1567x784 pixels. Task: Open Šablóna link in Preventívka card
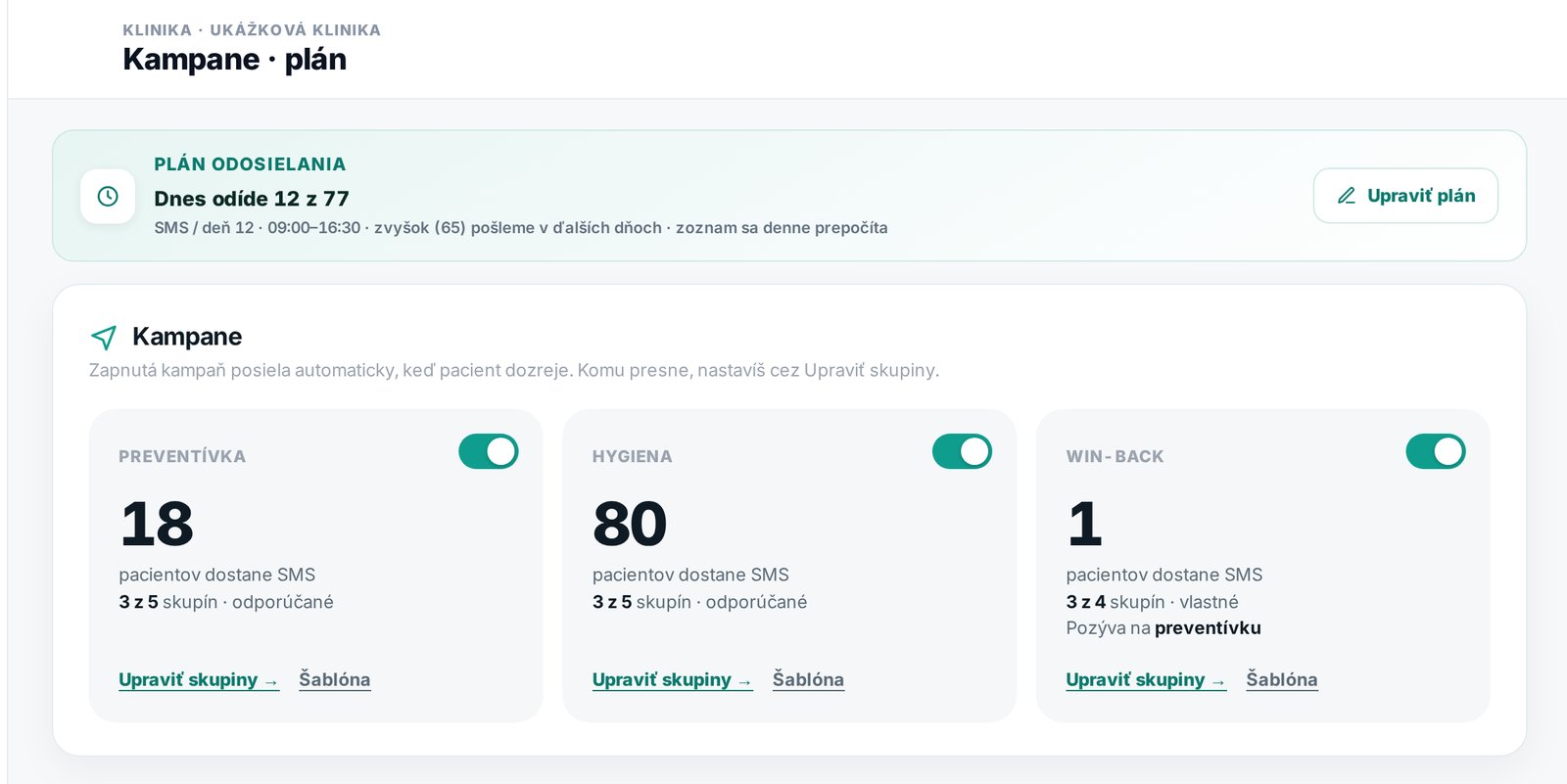[334, 679]
